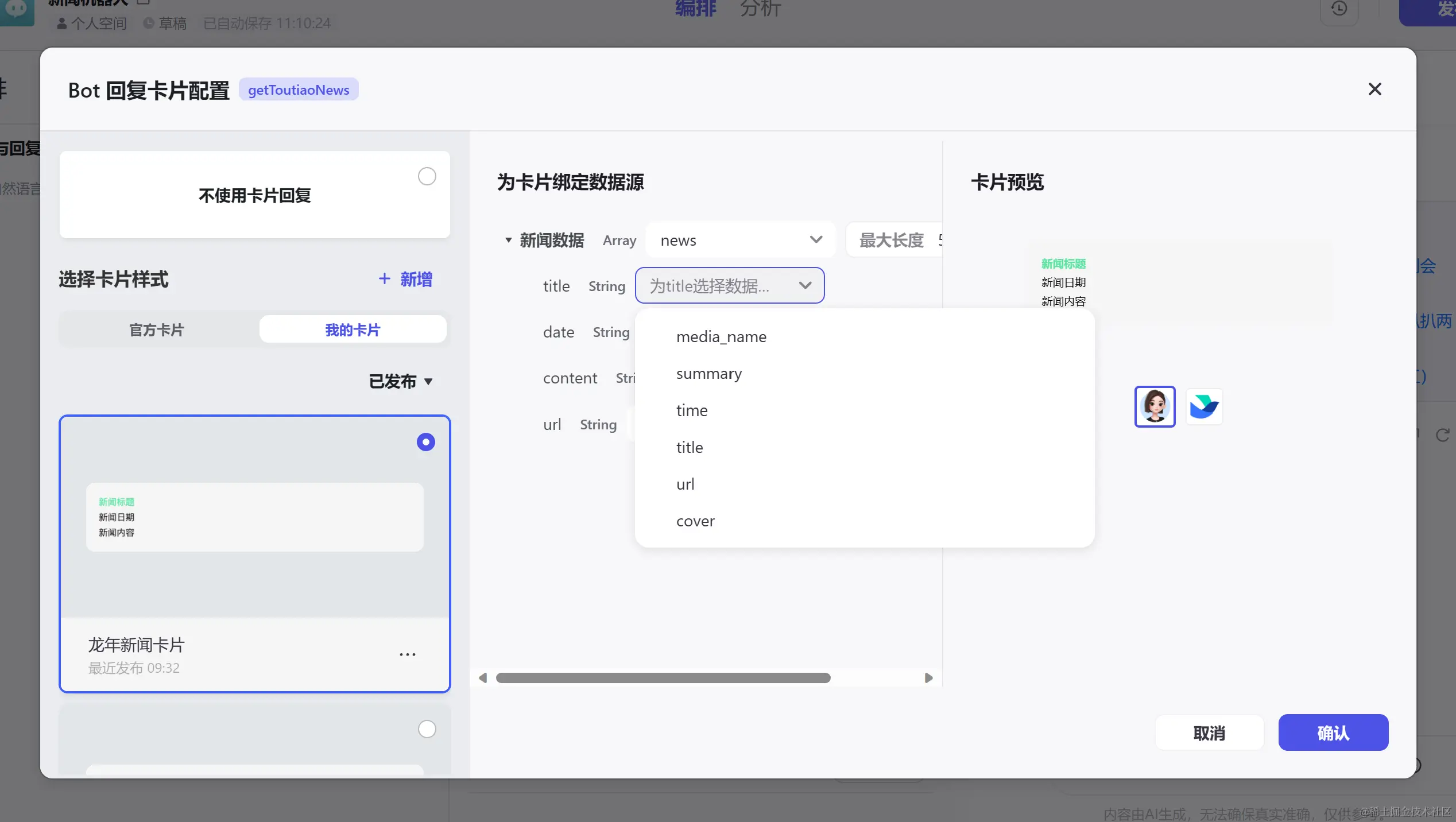Viewport: 1456px width, 822px height.
Task: Select the second card's radio button
Action: 427,729
